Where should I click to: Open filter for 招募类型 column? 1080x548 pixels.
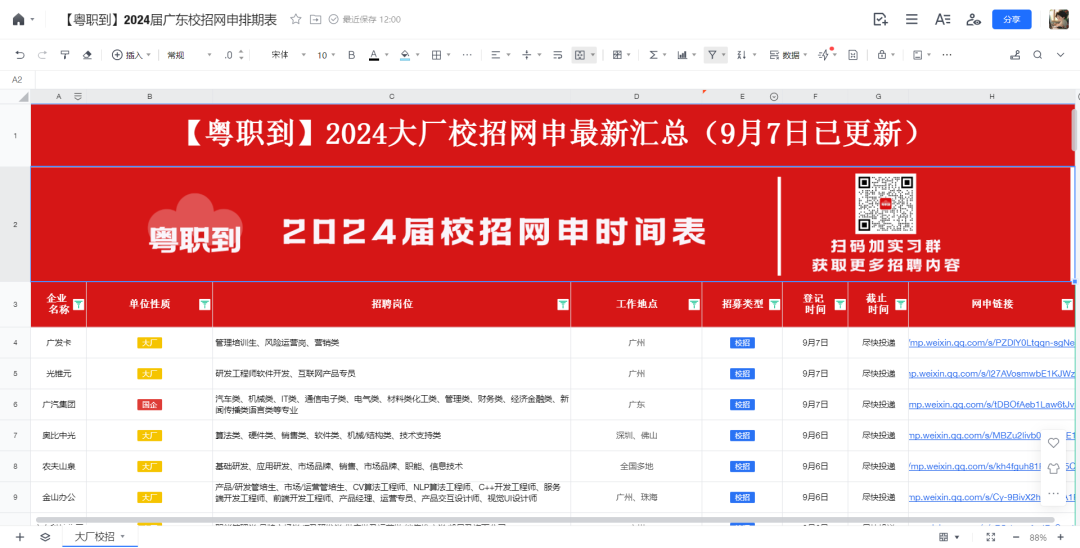(774, 304)
